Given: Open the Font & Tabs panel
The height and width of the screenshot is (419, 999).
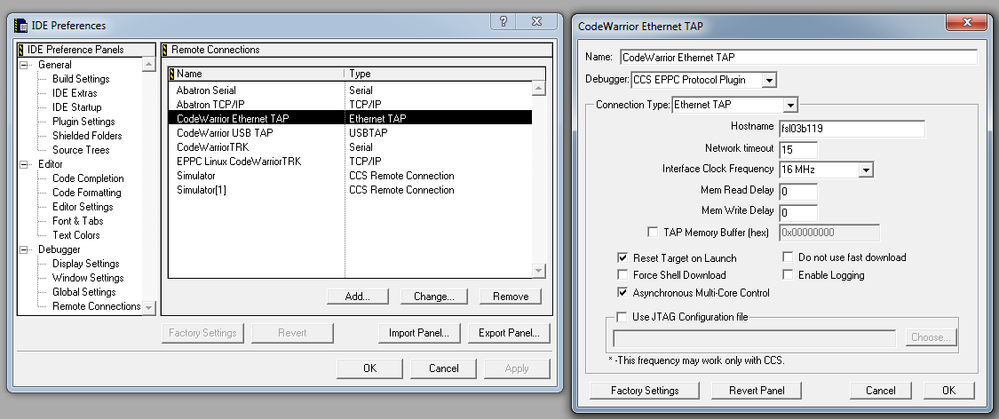Looking at the screenshot, I should point(78,221).
